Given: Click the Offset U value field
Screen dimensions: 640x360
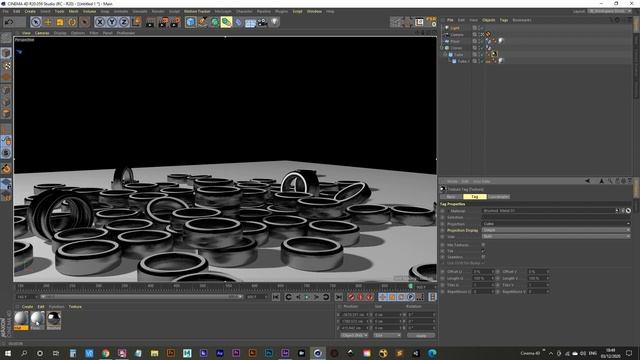Looking at the screenshot, I should click(482, 271).
